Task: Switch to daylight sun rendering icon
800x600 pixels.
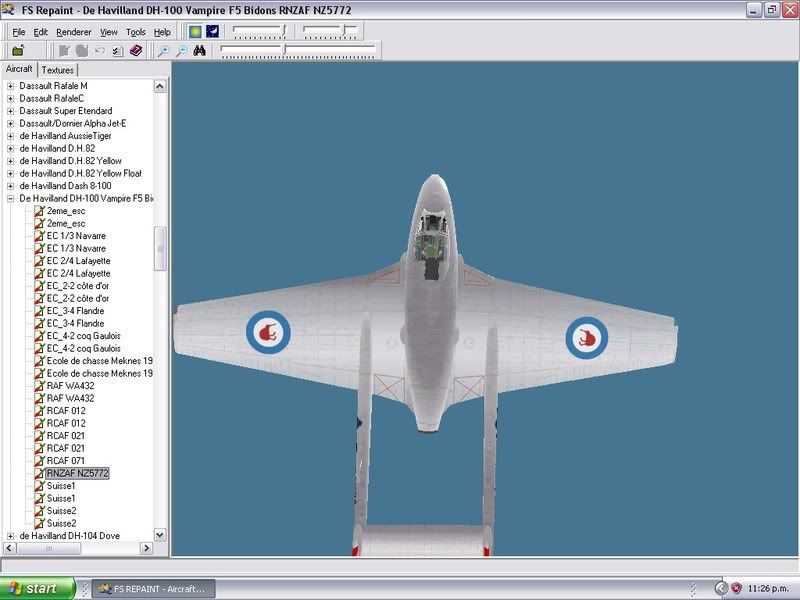Action: 194,32
